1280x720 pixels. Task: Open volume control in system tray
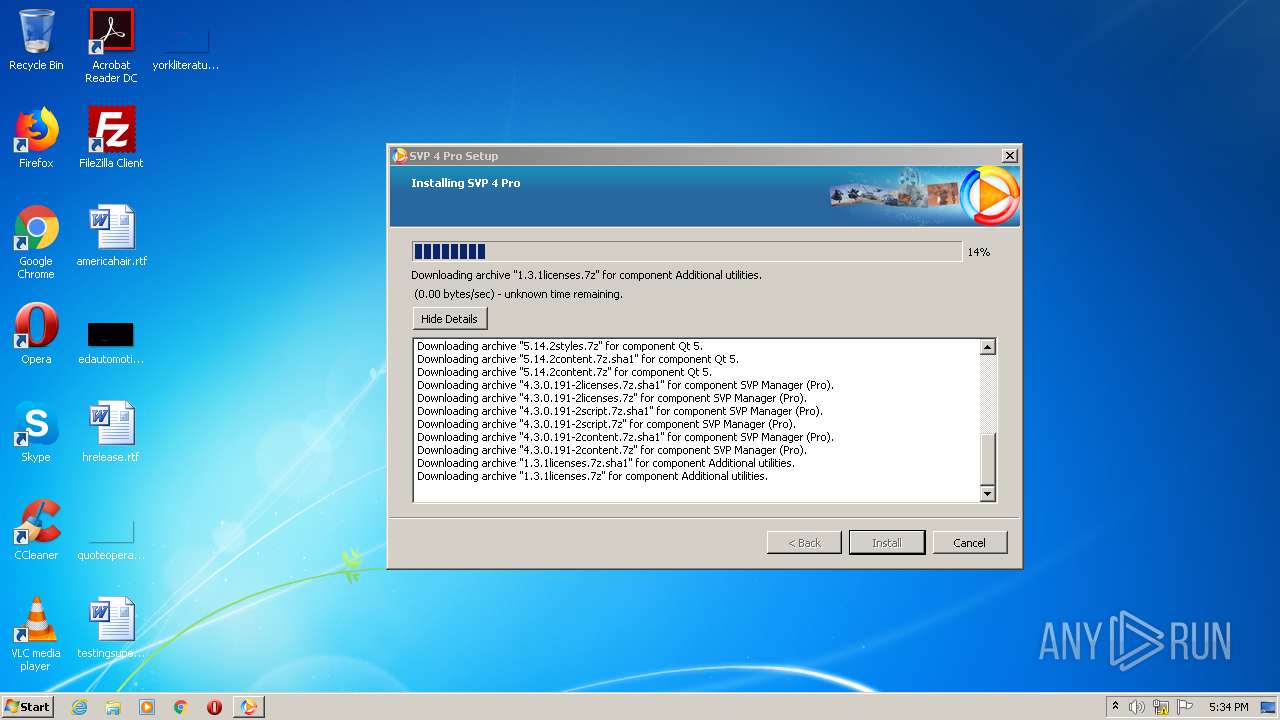1137,707
